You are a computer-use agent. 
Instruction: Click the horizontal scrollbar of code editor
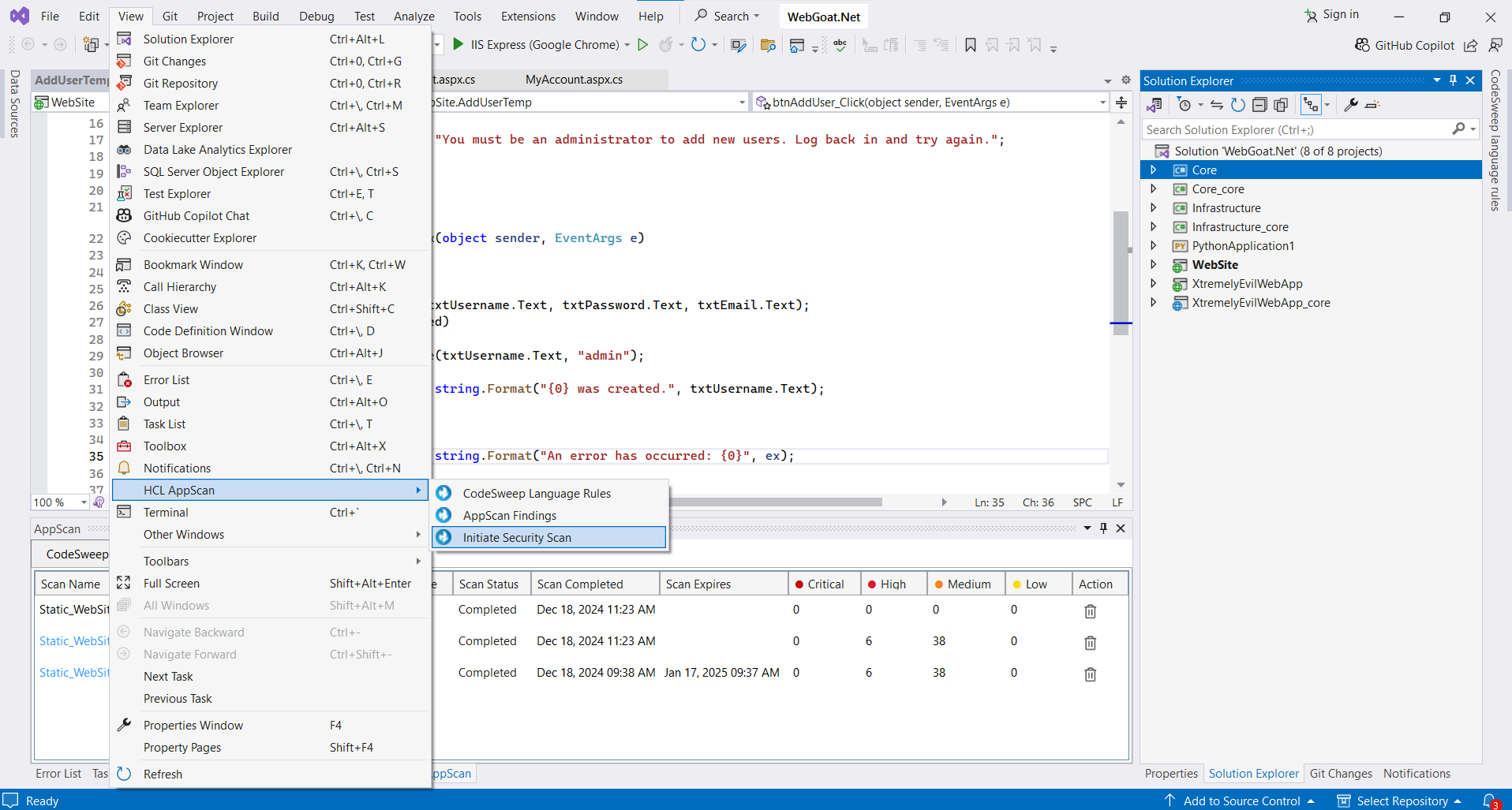click(775, 502)
